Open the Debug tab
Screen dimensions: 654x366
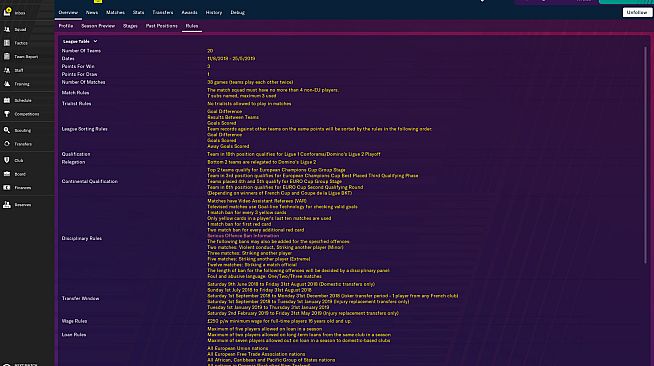tap(237, 13)
